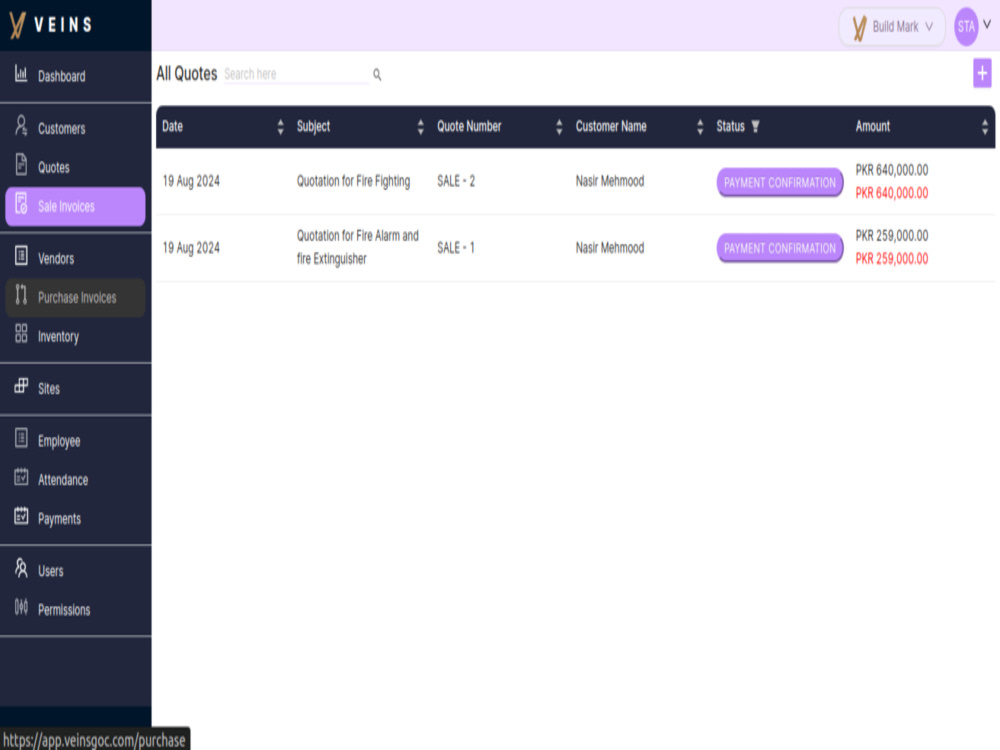Open Users menu item
This screenshot has height=750, width=1000.
pos(75,571)
